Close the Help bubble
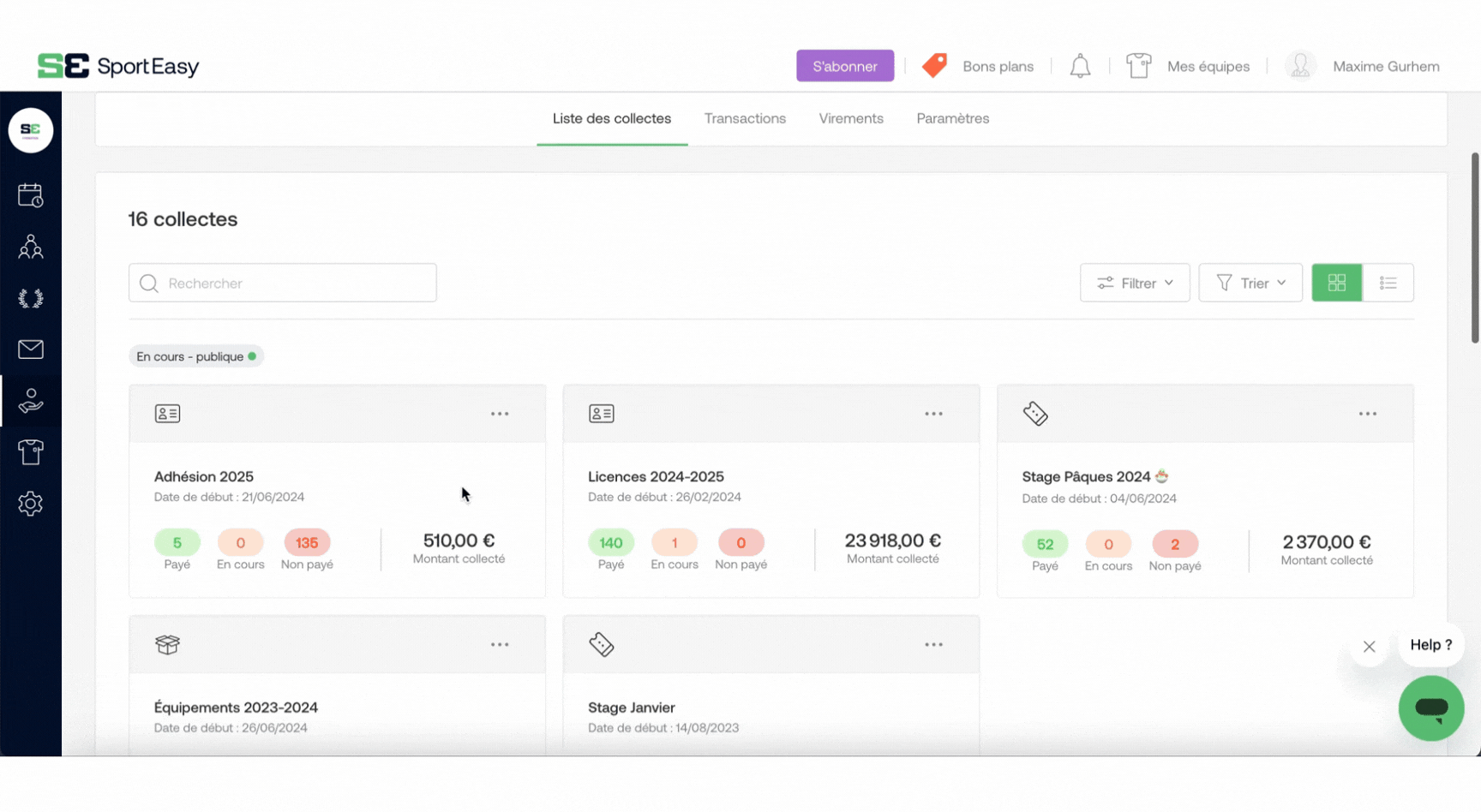The width and height of the screenshot is (1481, 812). click(x=1370, y=647)
